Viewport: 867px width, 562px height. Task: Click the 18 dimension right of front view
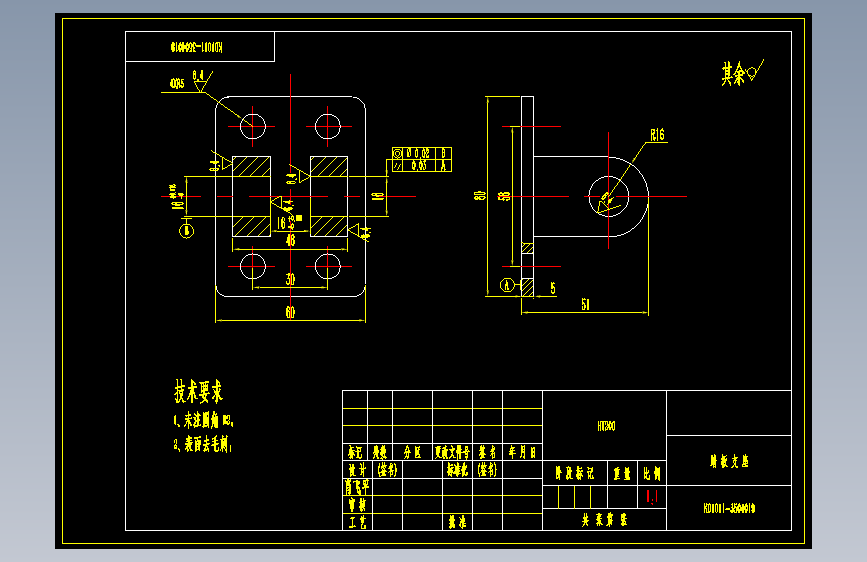tap(378, 196)
